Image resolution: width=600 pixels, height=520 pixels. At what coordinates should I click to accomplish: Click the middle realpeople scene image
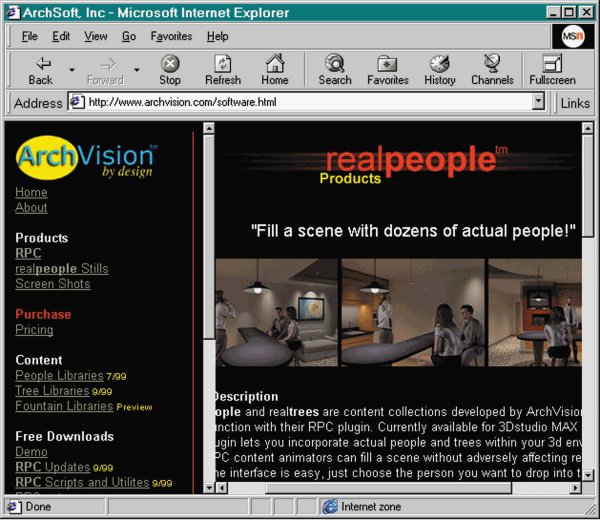coord(413,312)
